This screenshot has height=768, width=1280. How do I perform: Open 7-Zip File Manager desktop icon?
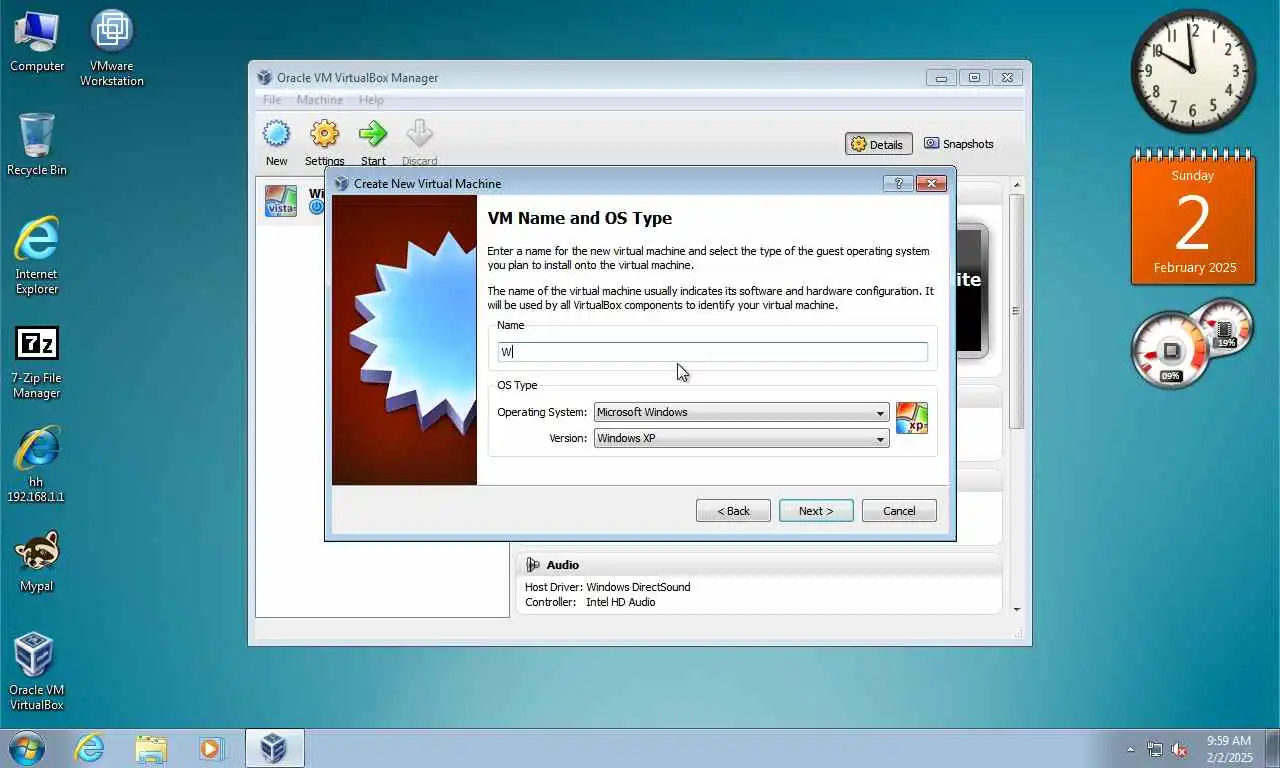(x=37, y=362)
